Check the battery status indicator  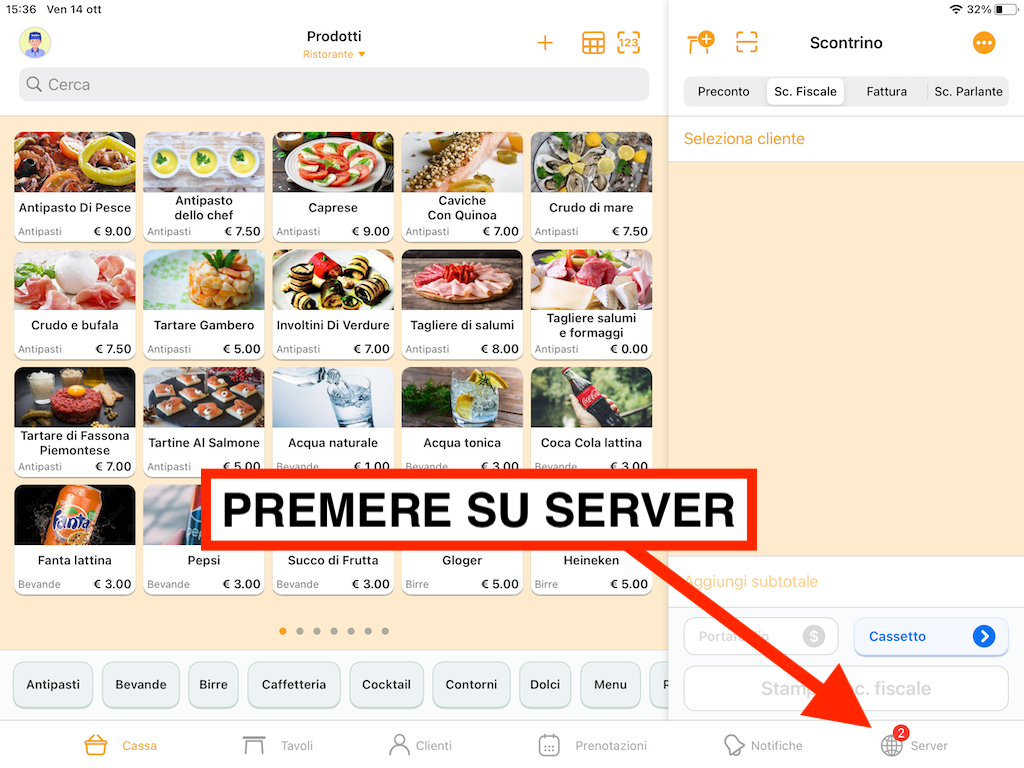[1006, 9]
